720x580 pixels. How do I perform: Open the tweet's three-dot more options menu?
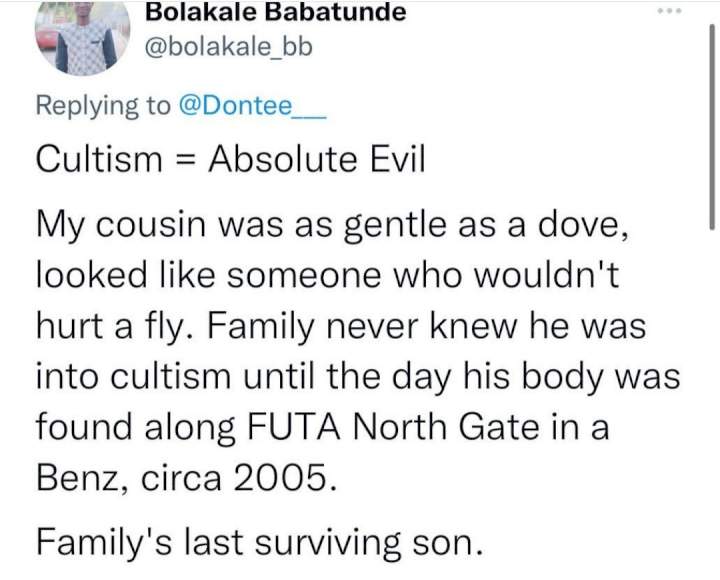(x=669, y=10)
